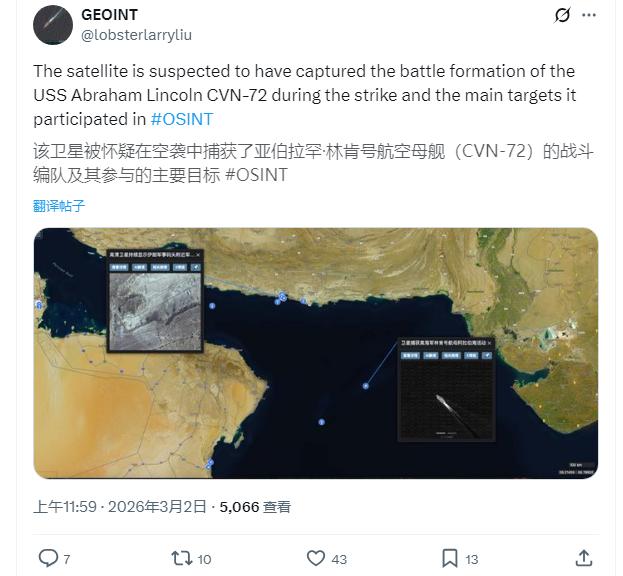Bookmark the post with 13 bookmarks

coord(450,558)
